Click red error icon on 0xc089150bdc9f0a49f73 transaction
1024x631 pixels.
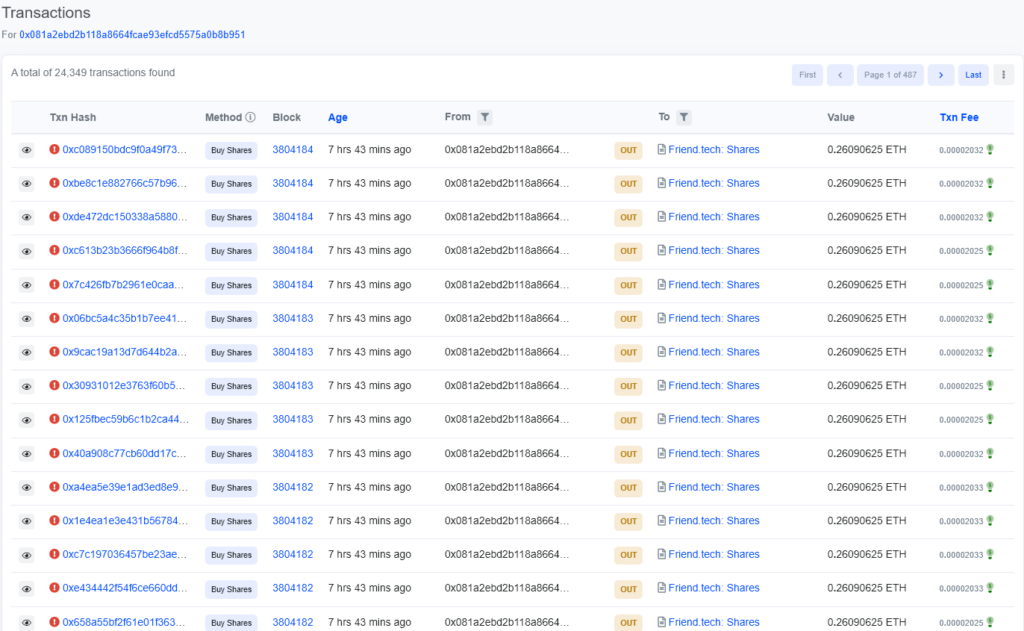54,150
